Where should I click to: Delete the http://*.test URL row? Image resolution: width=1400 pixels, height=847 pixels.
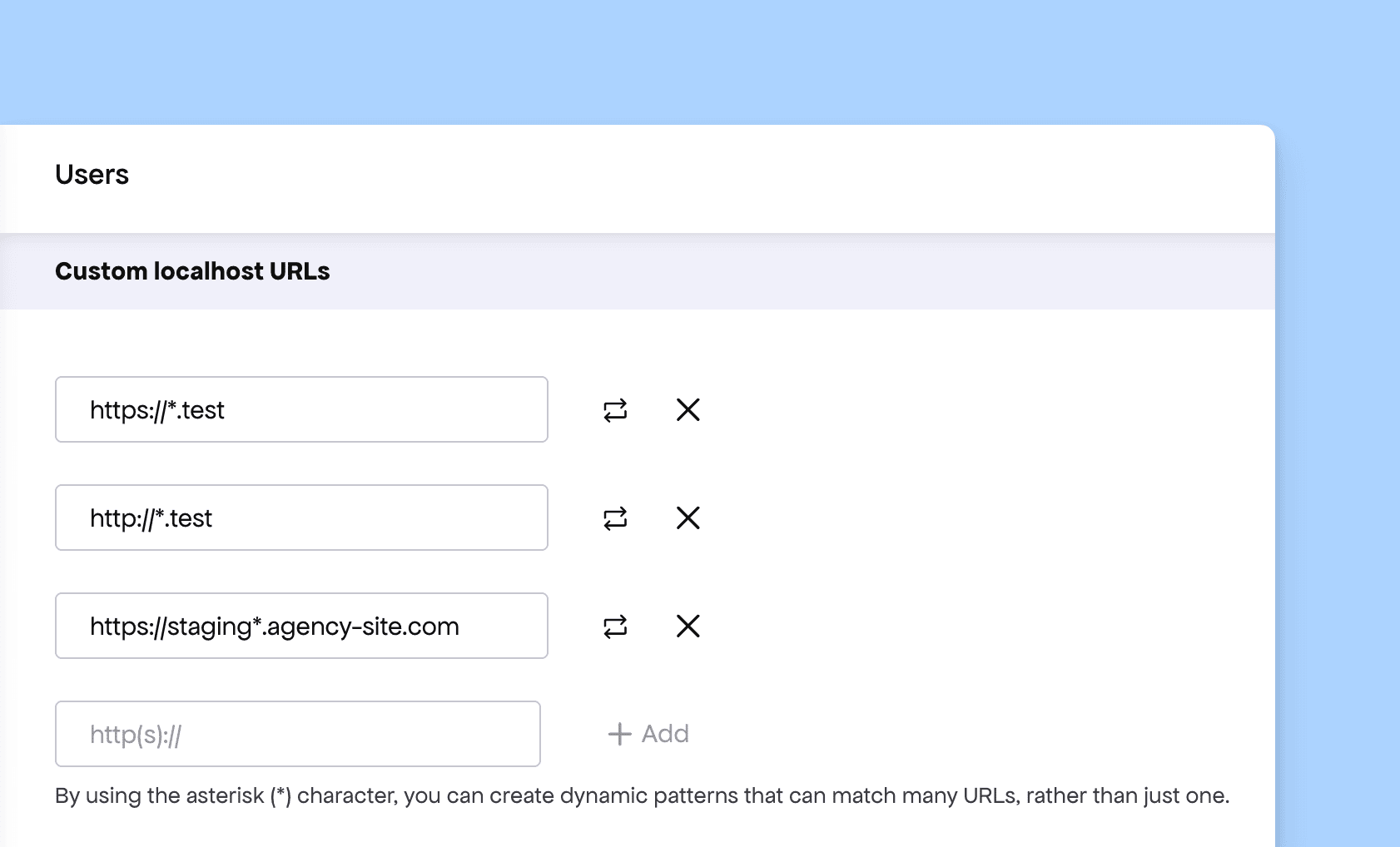click(688, 518)
